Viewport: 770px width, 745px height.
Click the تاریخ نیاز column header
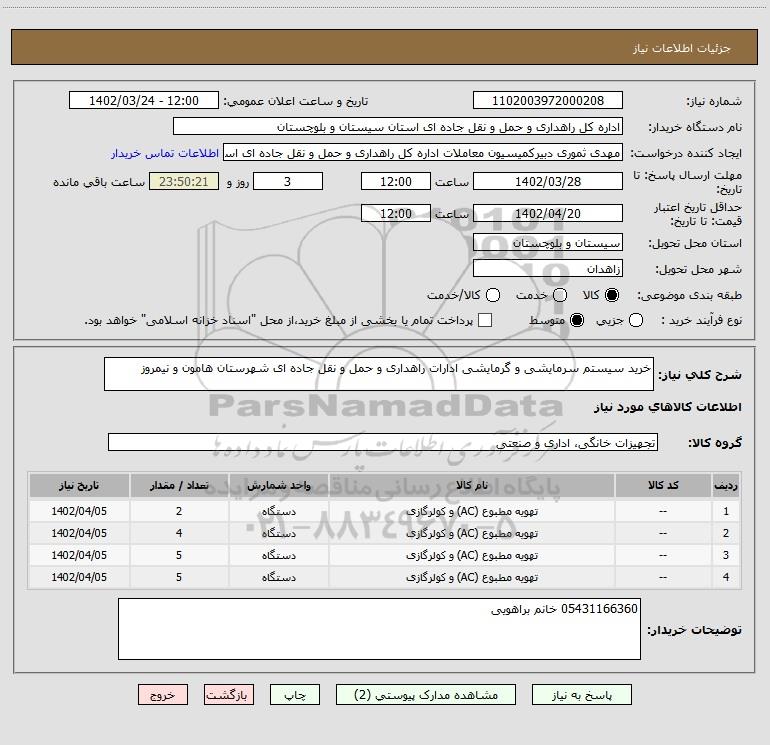(79, 485)
